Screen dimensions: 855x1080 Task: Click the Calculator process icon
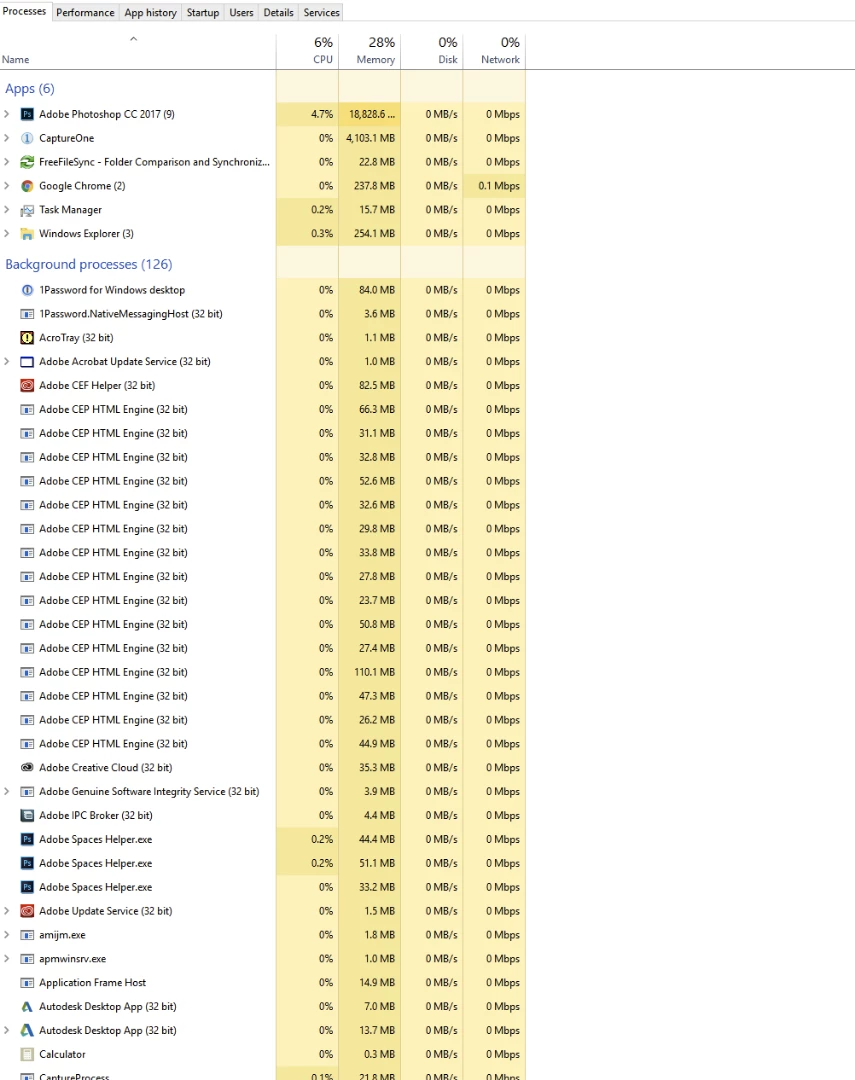click(27, 1054)
